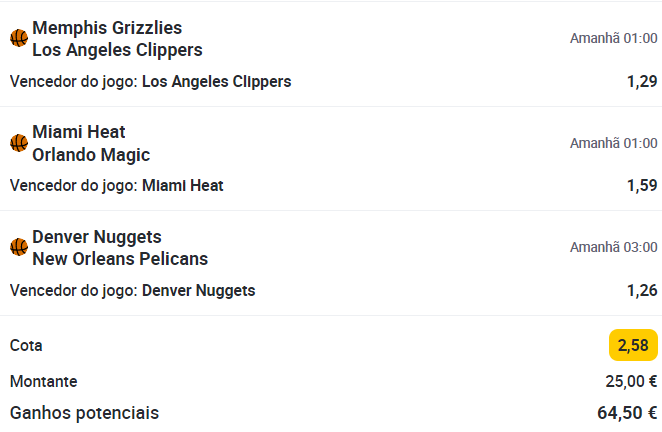The height and width of the screenshot is (432, 662).
Task: Open the New Orleans Pelicans team name
Action: click(120, 259)
